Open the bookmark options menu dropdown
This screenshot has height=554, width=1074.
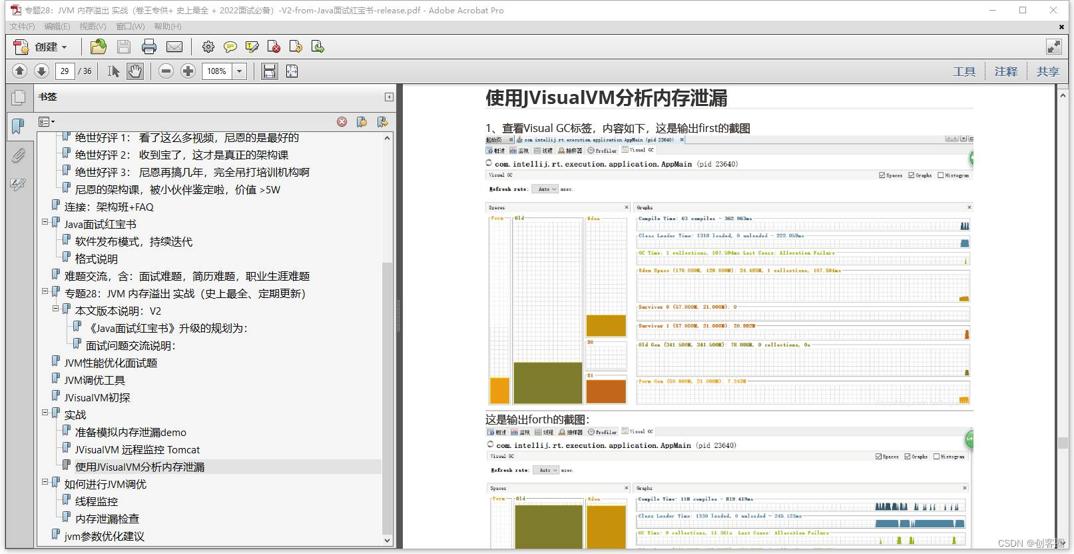[47, 121]
